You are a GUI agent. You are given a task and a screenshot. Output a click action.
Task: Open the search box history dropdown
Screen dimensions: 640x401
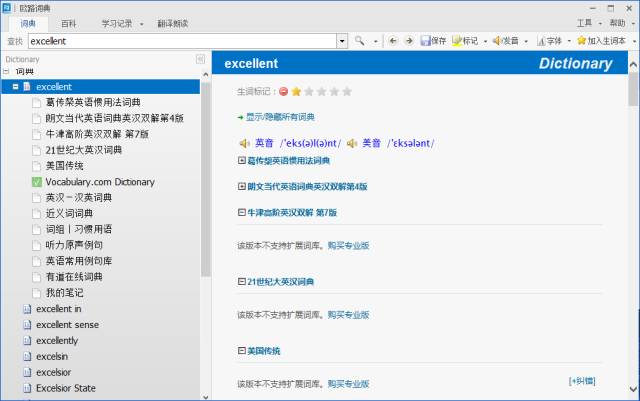pyautogui.click(x=342, y=41)
